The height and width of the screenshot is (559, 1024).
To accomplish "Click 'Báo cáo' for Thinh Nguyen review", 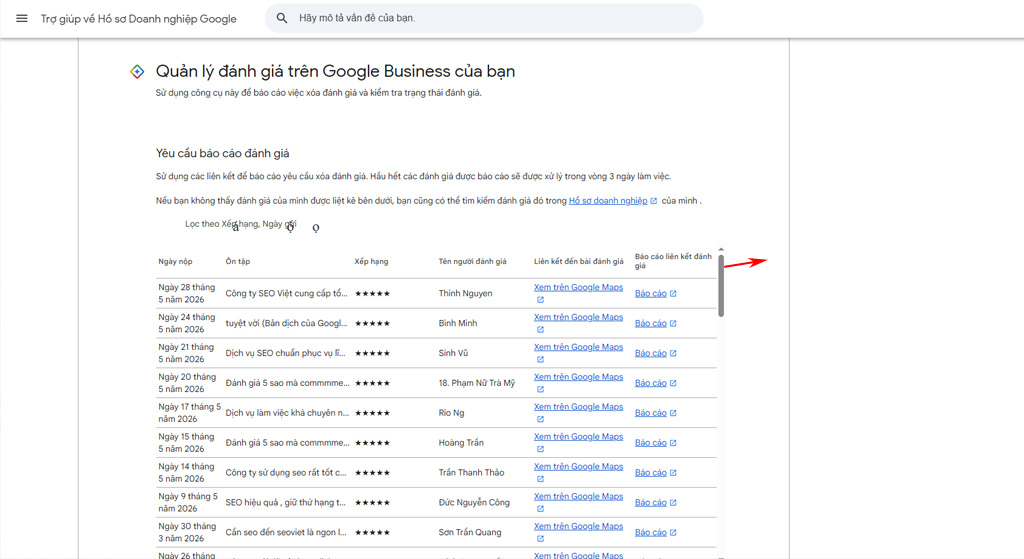I will click(x=650, y=293).
